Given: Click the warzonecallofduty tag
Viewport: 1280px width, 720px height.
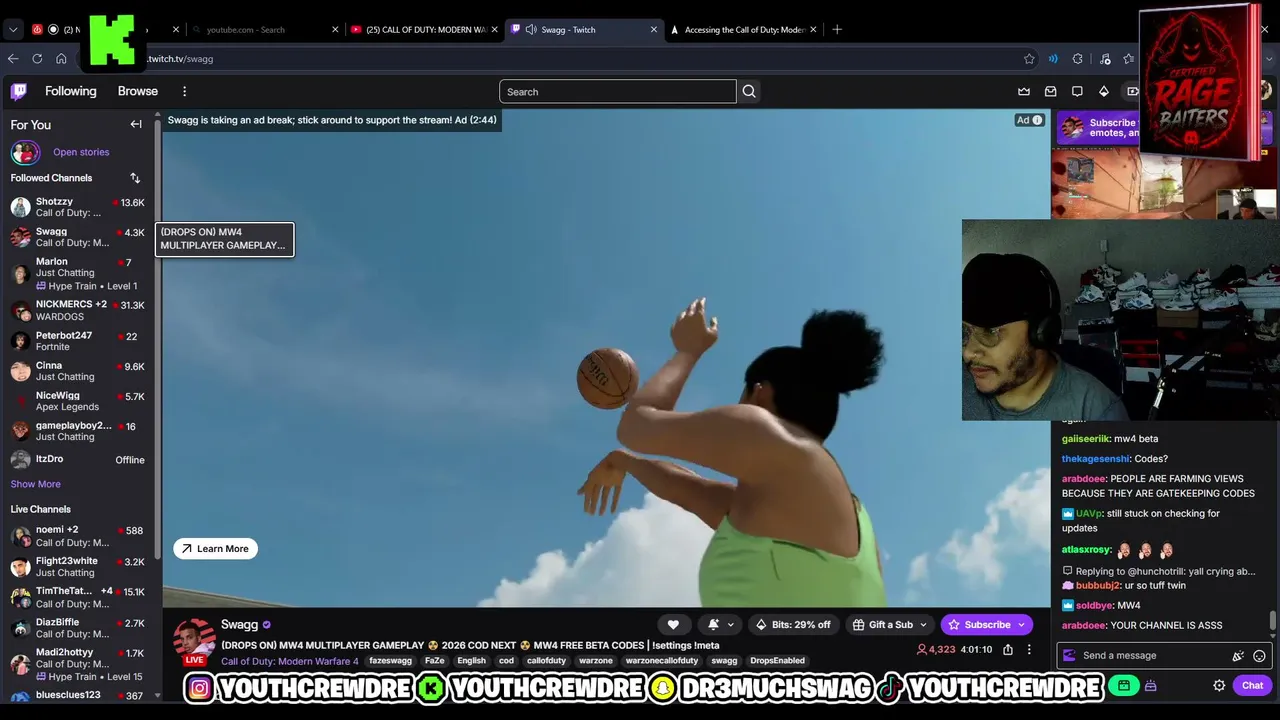Looking at the screenshot, I should pos(662,661).
